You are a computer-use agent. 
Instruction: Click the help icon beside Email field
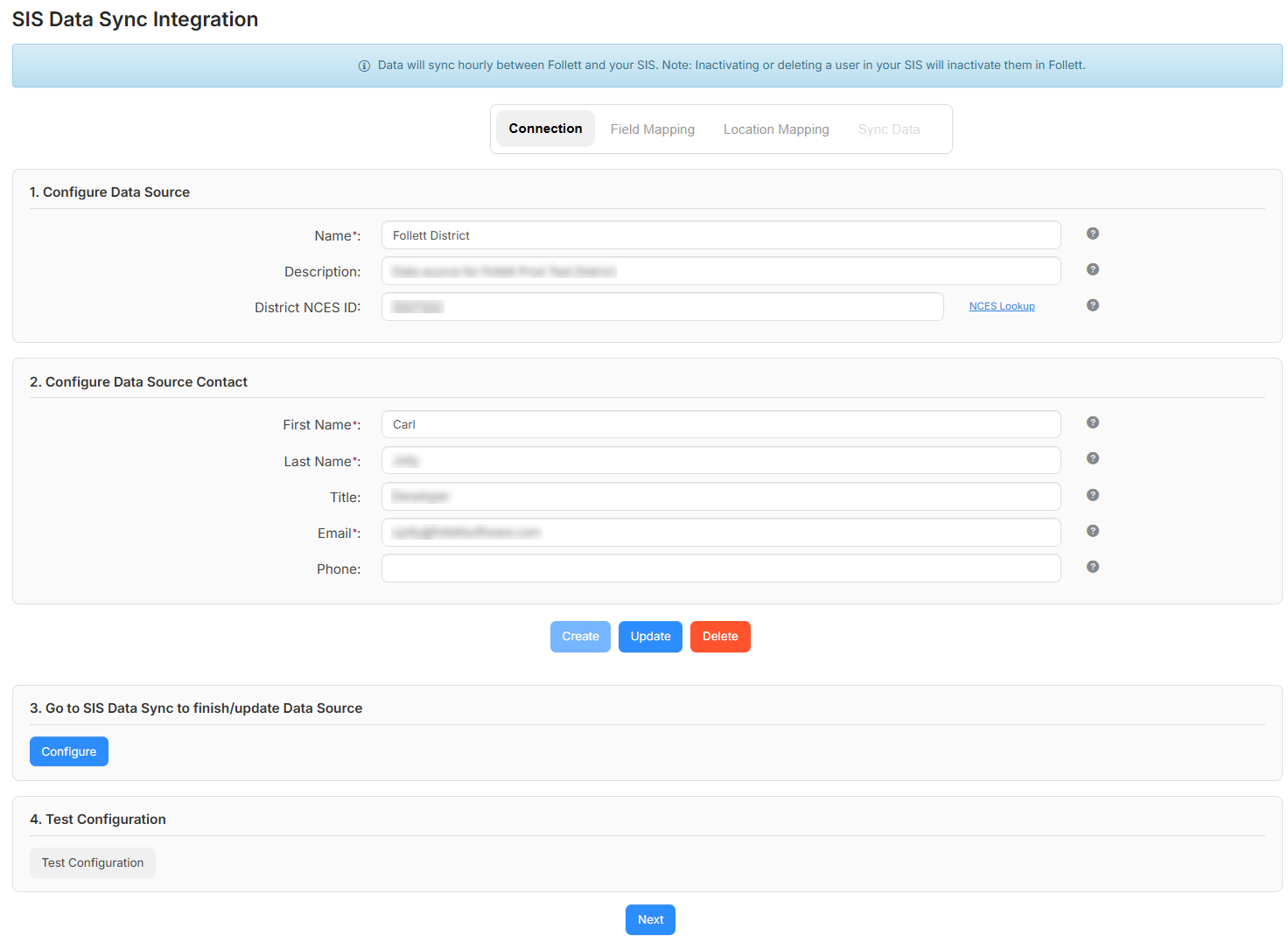point(1093,531)
